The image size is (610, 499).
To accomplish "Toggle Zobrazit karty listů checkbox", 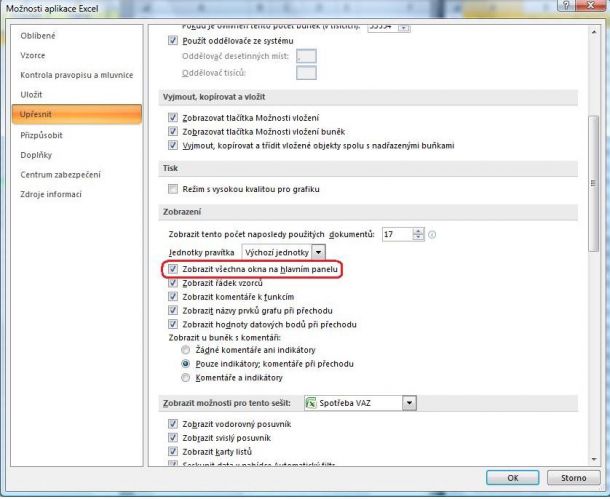I will [173, 451].
